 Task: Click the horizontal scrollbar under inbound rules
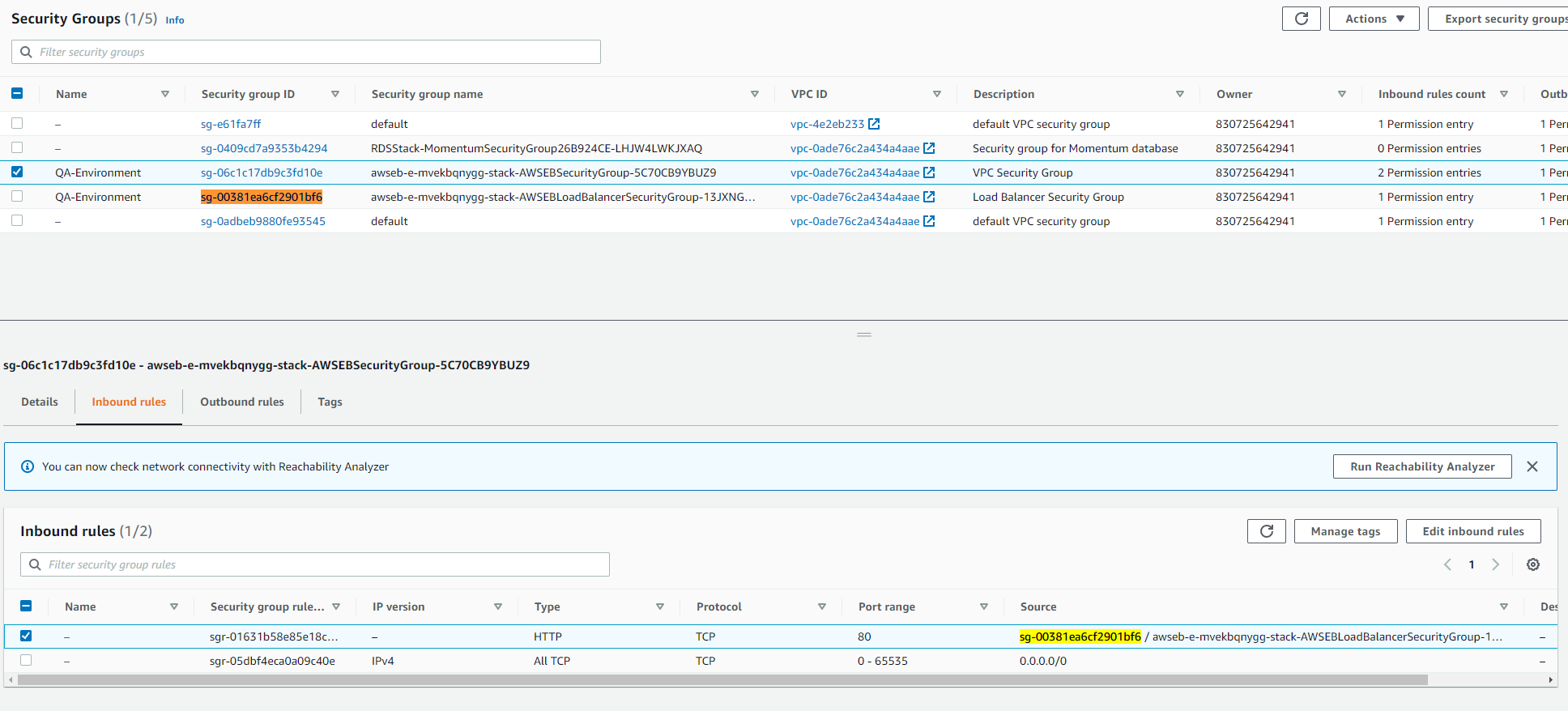(722, 680)
